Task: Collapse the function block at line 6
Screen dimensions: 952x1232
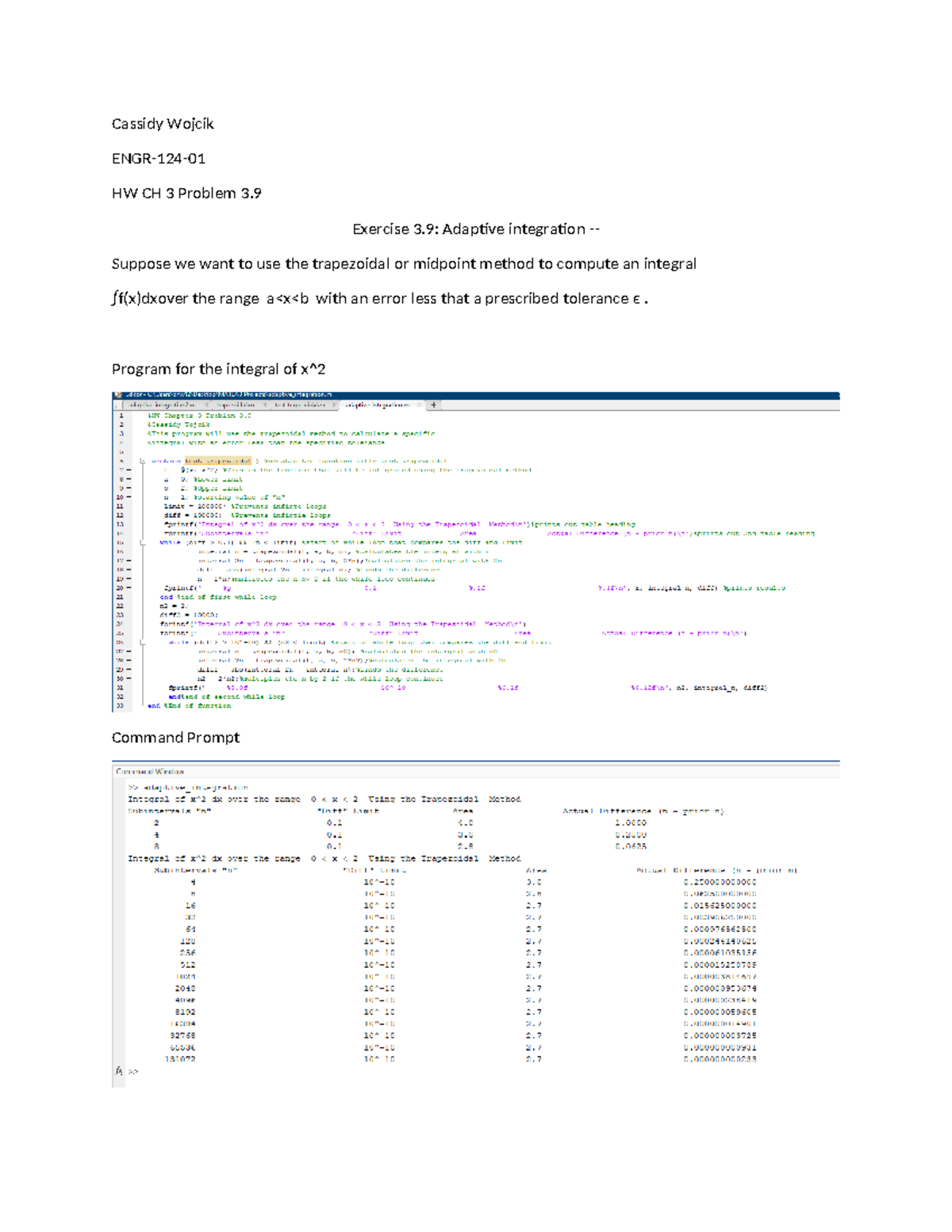Action: click(x=142, y=461)
